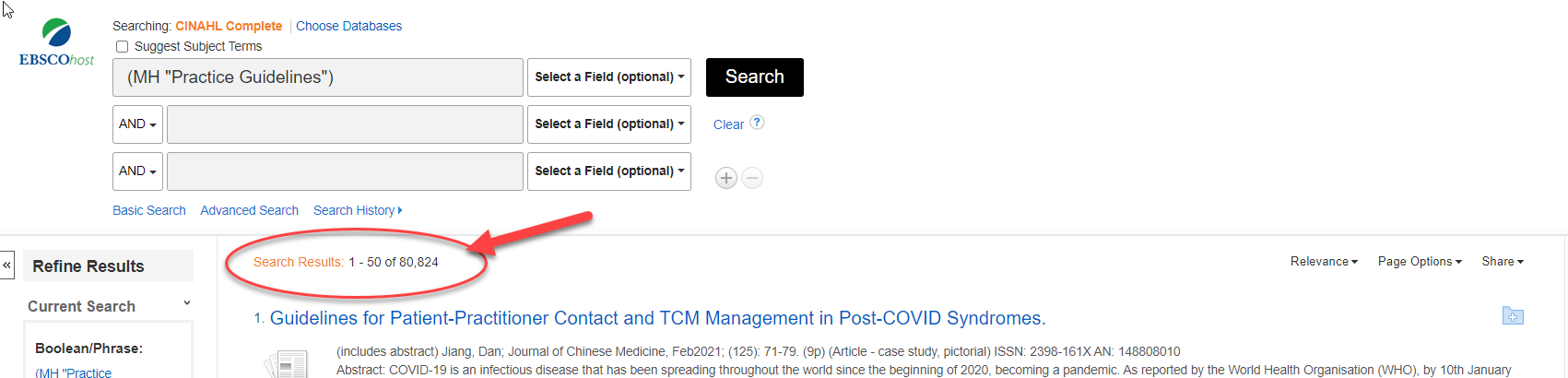
Task: Switch to Advanced Search
Action: [x=249, y=210]
